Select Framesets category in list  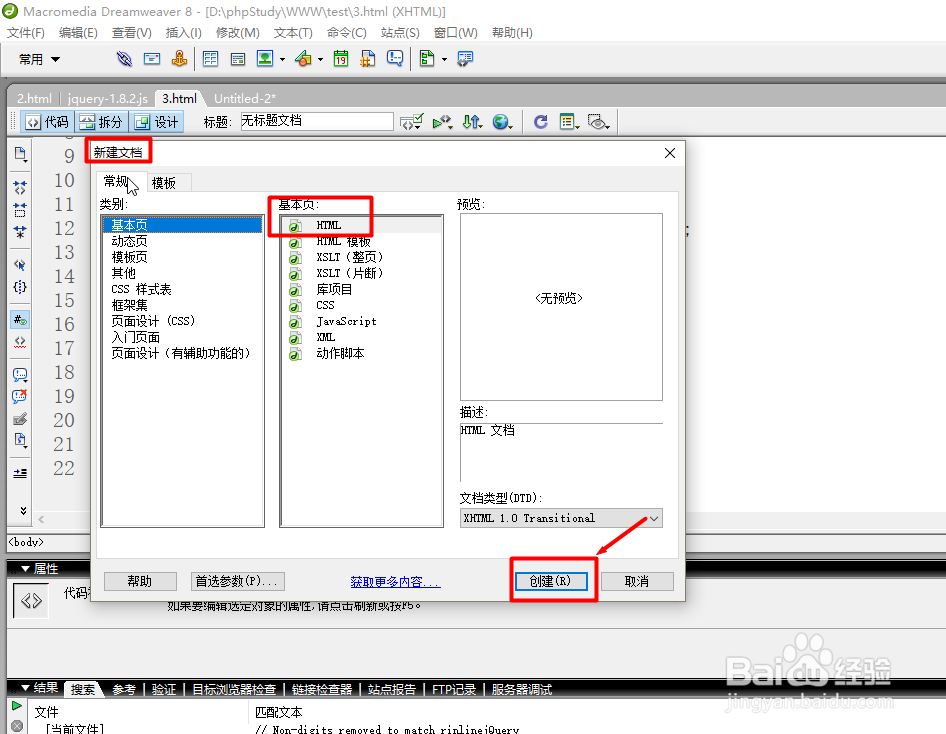click(x=129, y=305)
